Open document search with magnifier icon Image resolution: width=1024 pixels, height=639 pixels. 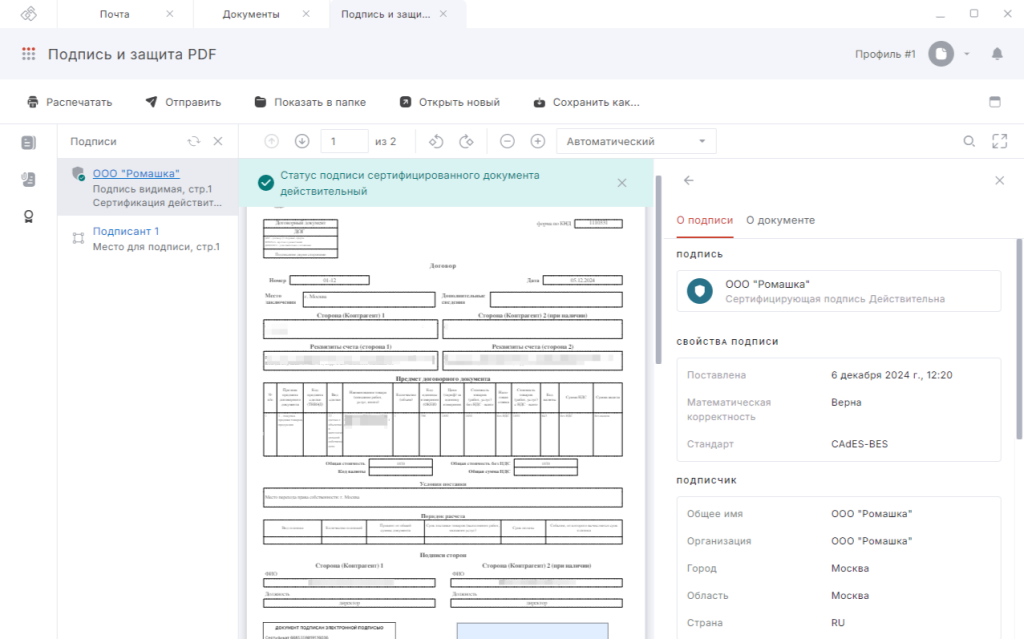(969, 142)
